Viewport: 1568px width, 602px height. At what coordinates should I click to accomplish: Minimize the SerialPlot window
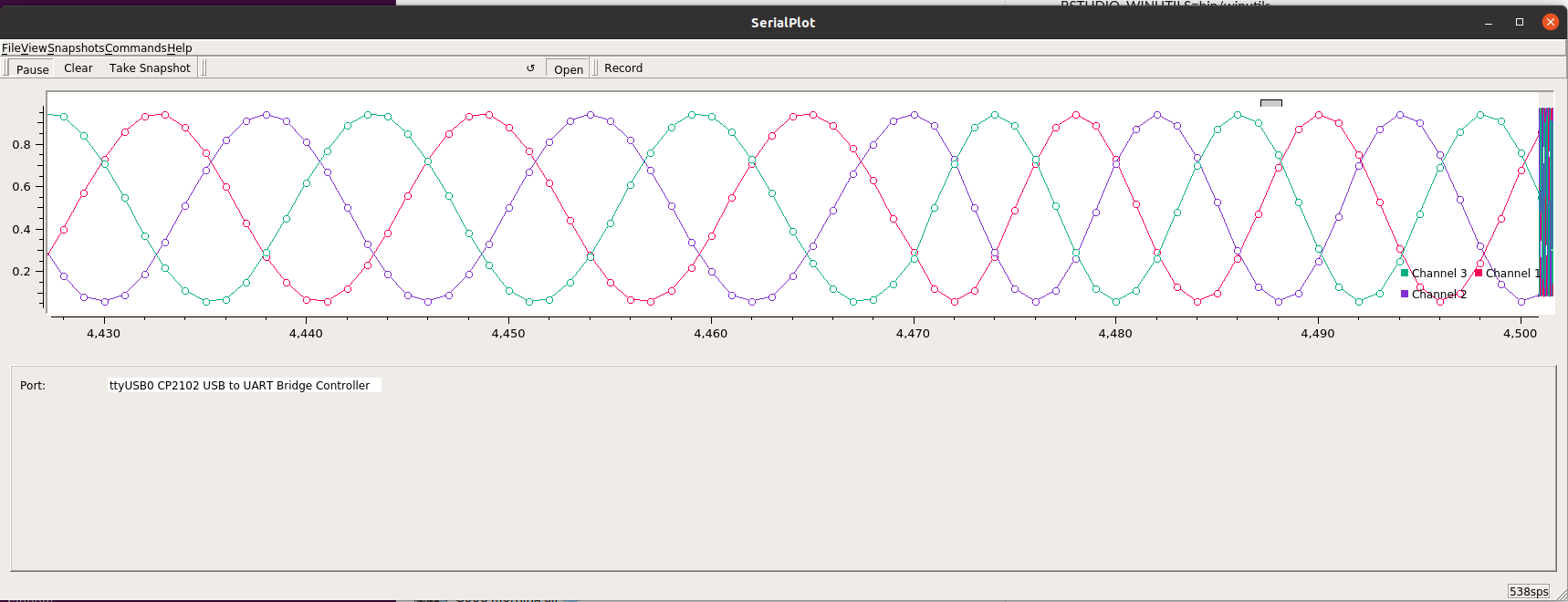[1489, 22]
